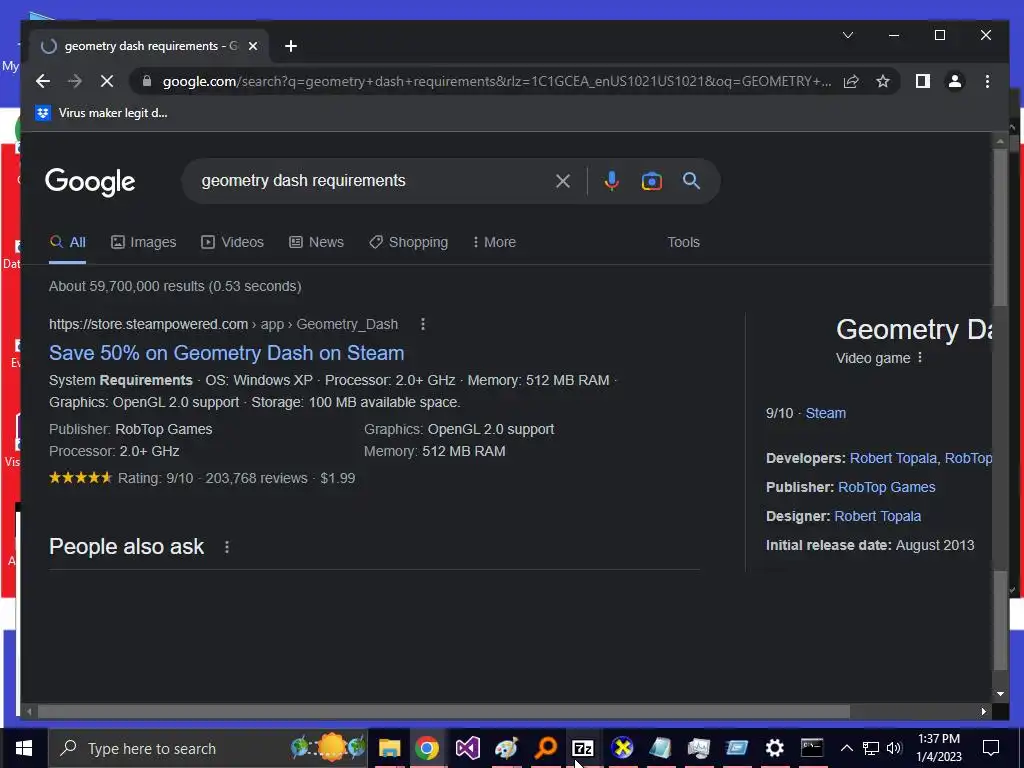Clear the Google search box text
The height and width of the screenshot is (768, 1024).
[562, 181]
